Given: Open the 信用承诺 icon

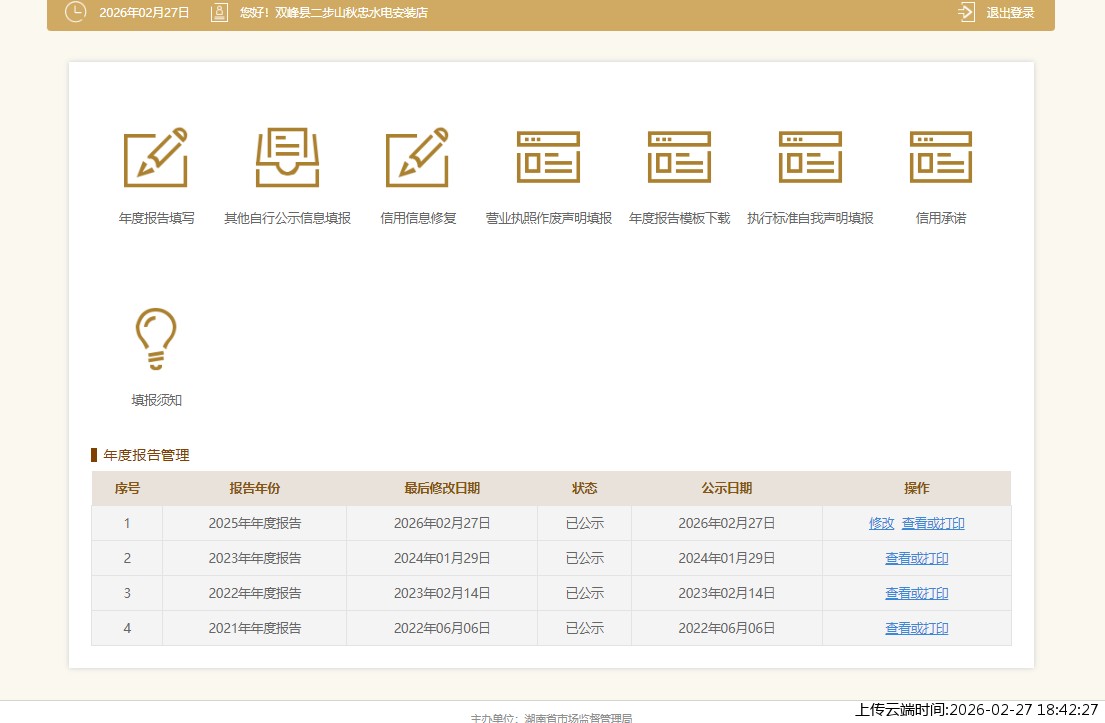Looking at the screenshot, I should click(x=941, y=157).
